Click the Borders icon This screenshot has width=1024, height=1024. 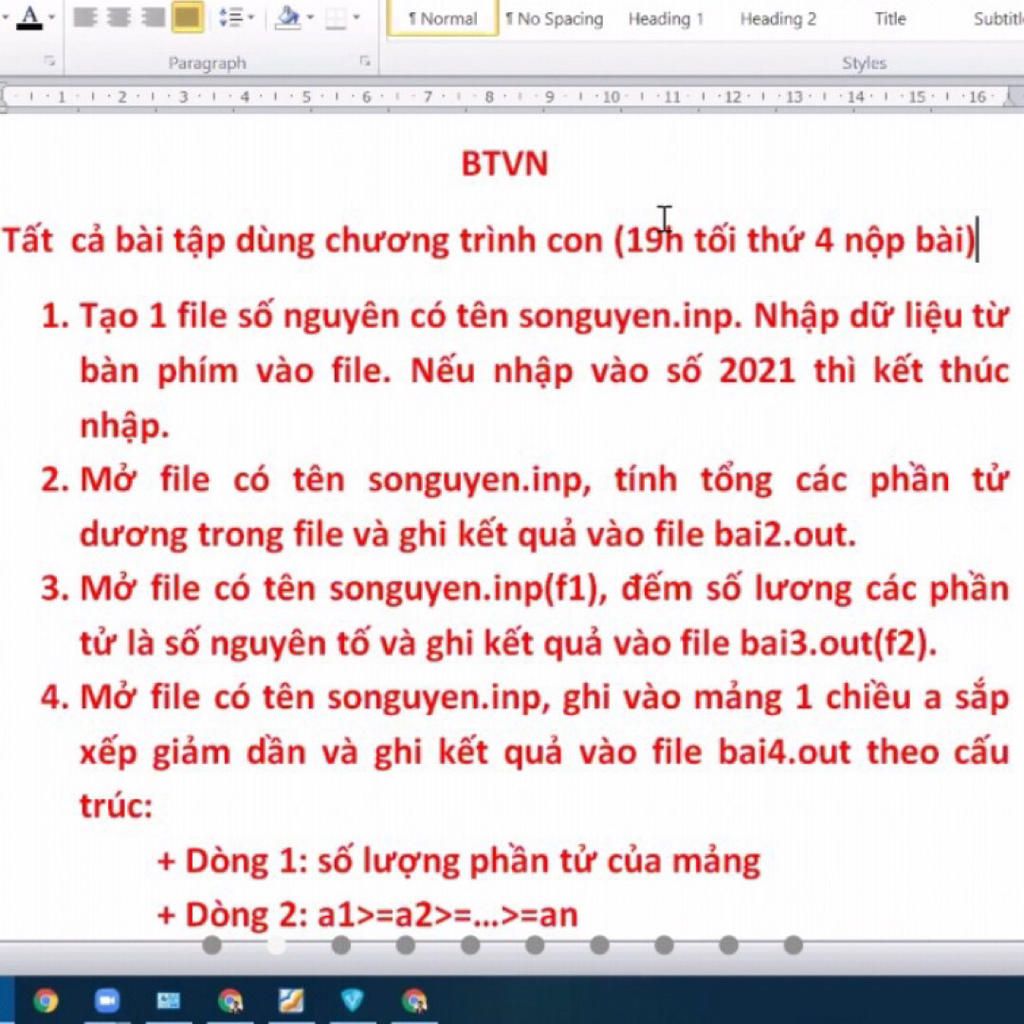tap(335, 18)
